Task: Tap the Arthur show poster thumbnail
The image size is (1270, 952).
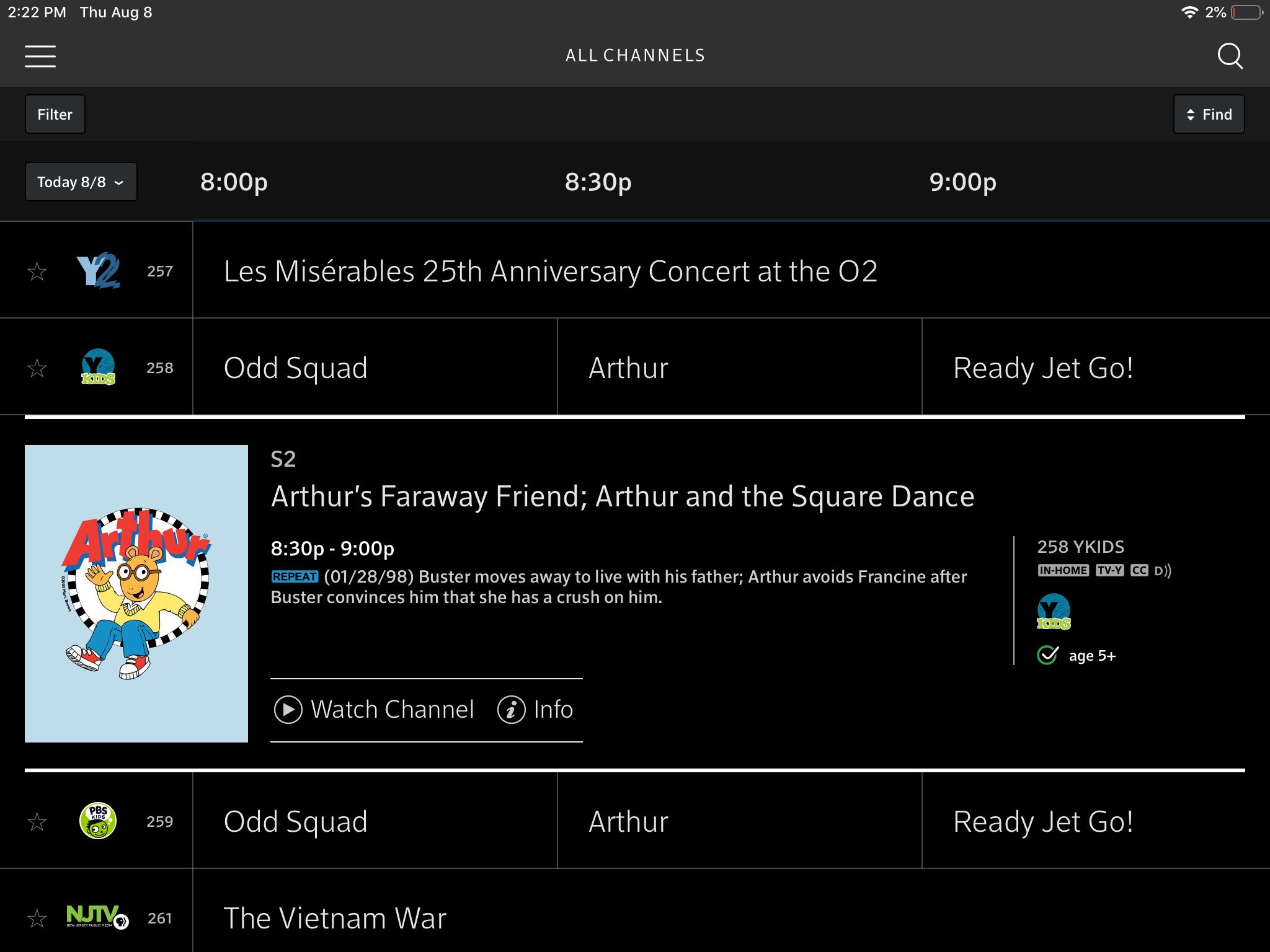Action: click(136, 593)
